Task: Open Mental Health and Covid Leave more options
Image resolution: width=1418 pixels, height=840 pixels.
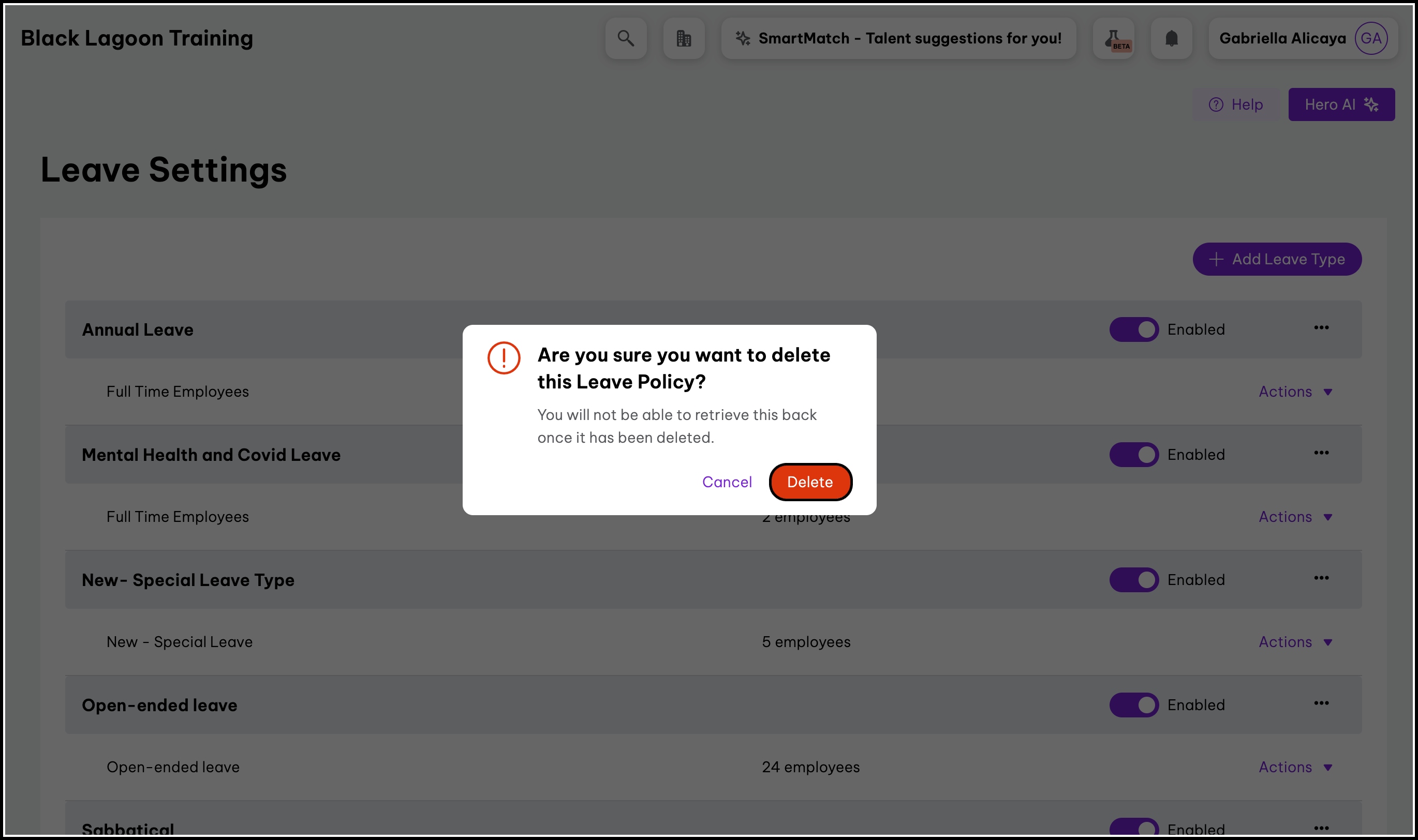Action: point(1321,453)
